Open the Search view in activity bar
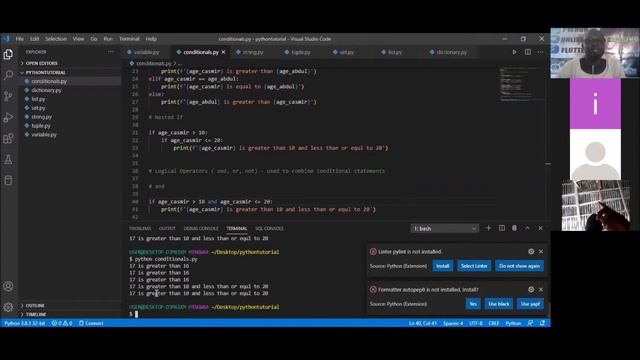This screenshot has height=360, width=640. pos(8,75)
